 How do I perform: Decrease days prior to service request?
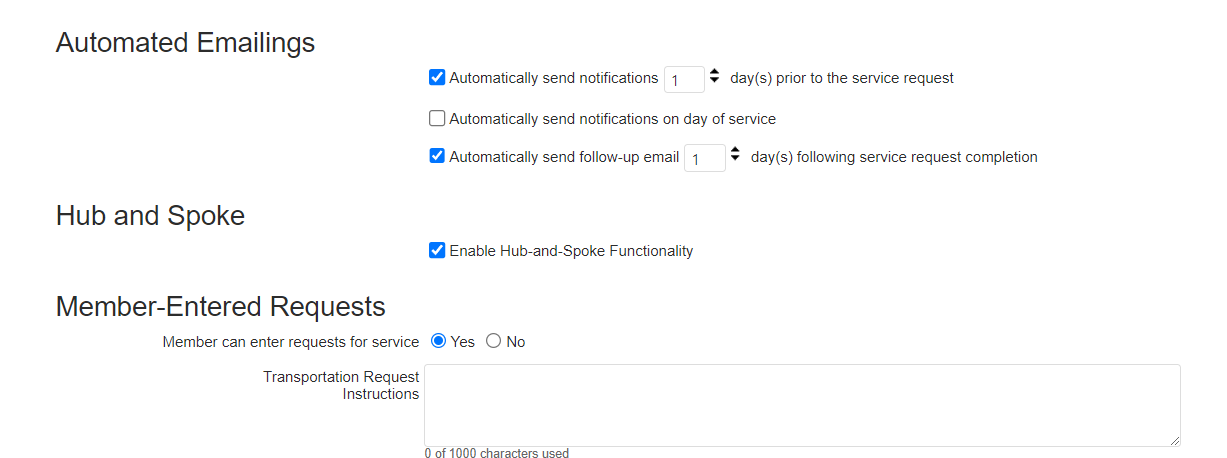click(714, 82)
